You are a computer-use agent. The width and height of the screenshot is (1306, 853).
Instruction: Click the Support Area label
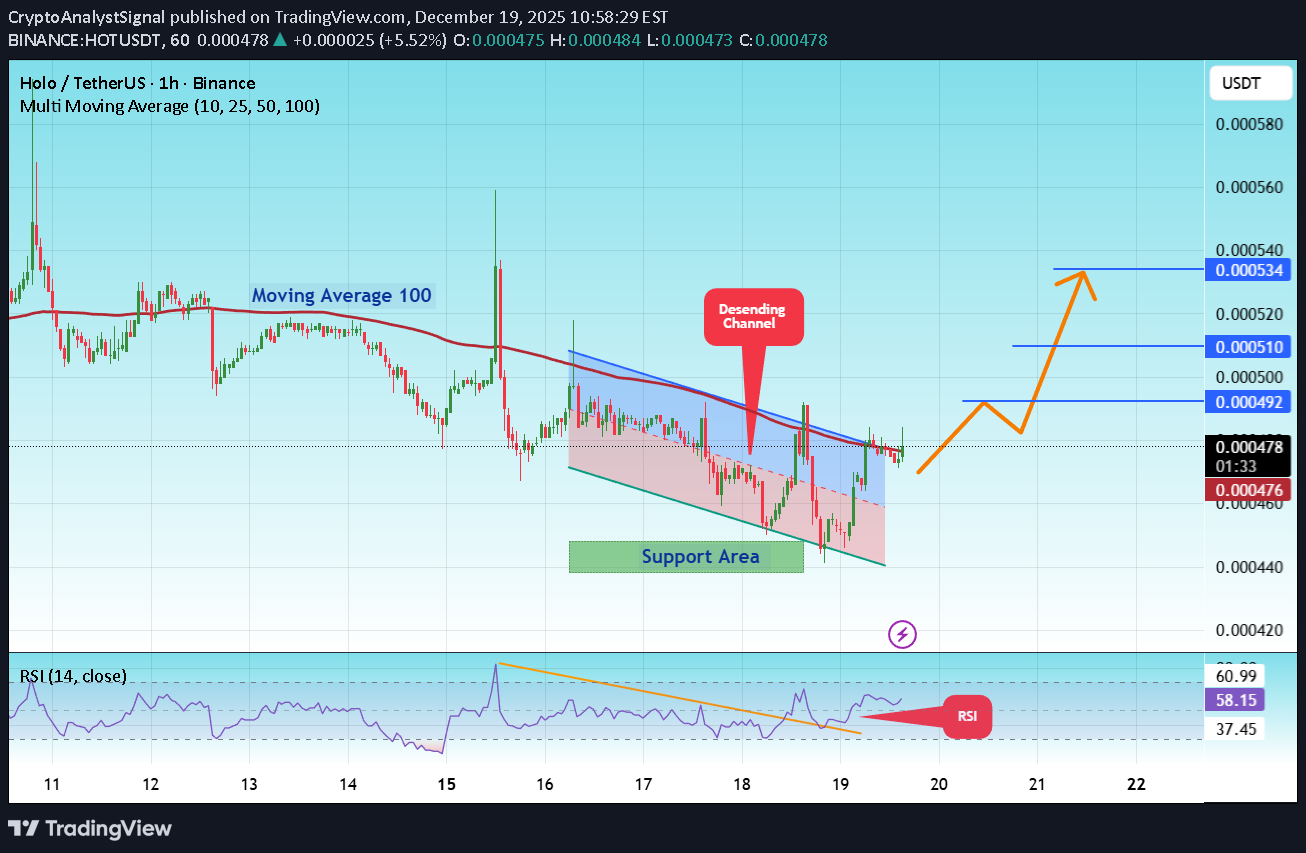pos(686,557)
